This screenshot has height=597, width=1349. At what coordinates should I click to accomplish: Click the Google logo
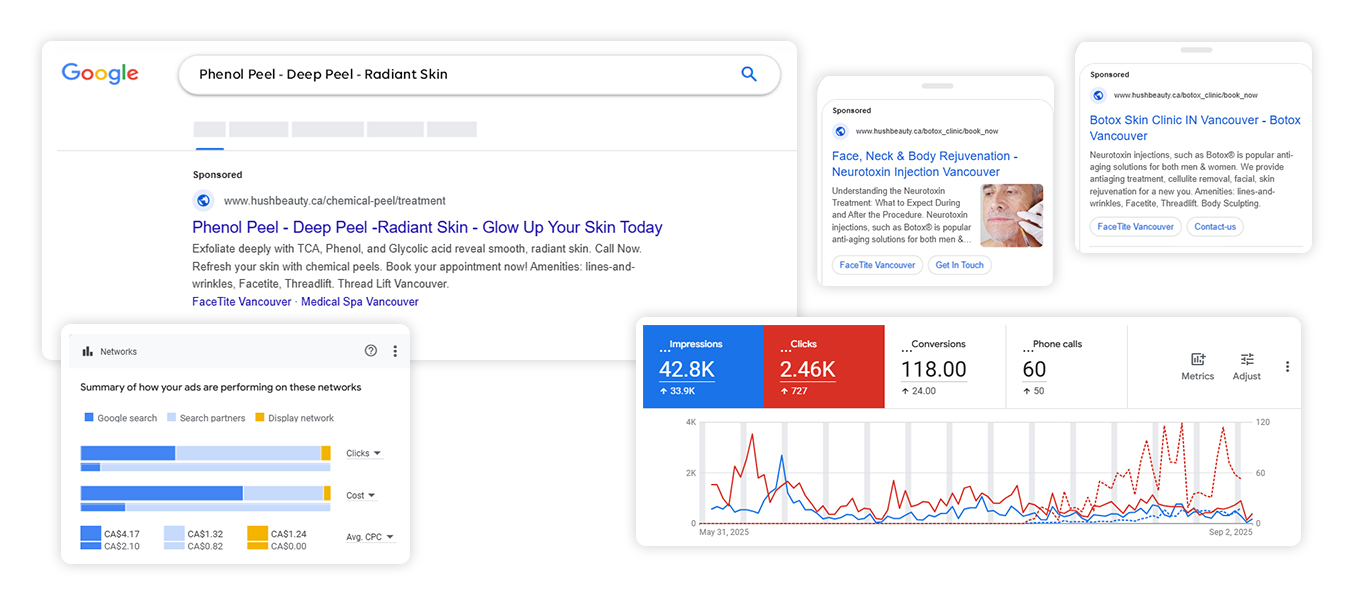[x=100, y=74]
